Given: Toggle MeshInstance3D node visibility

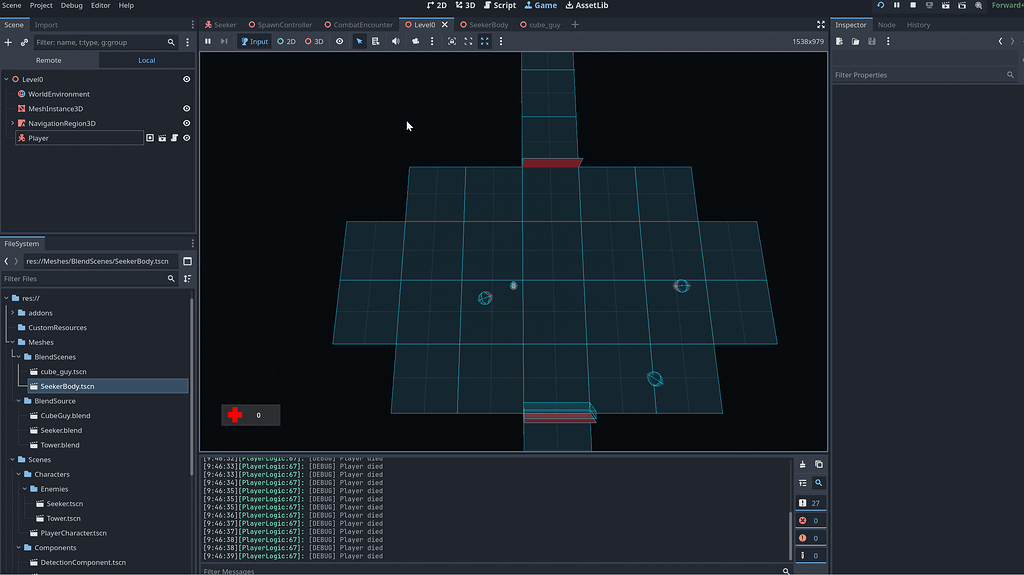Looking at the screenshot, I should 187,108.
